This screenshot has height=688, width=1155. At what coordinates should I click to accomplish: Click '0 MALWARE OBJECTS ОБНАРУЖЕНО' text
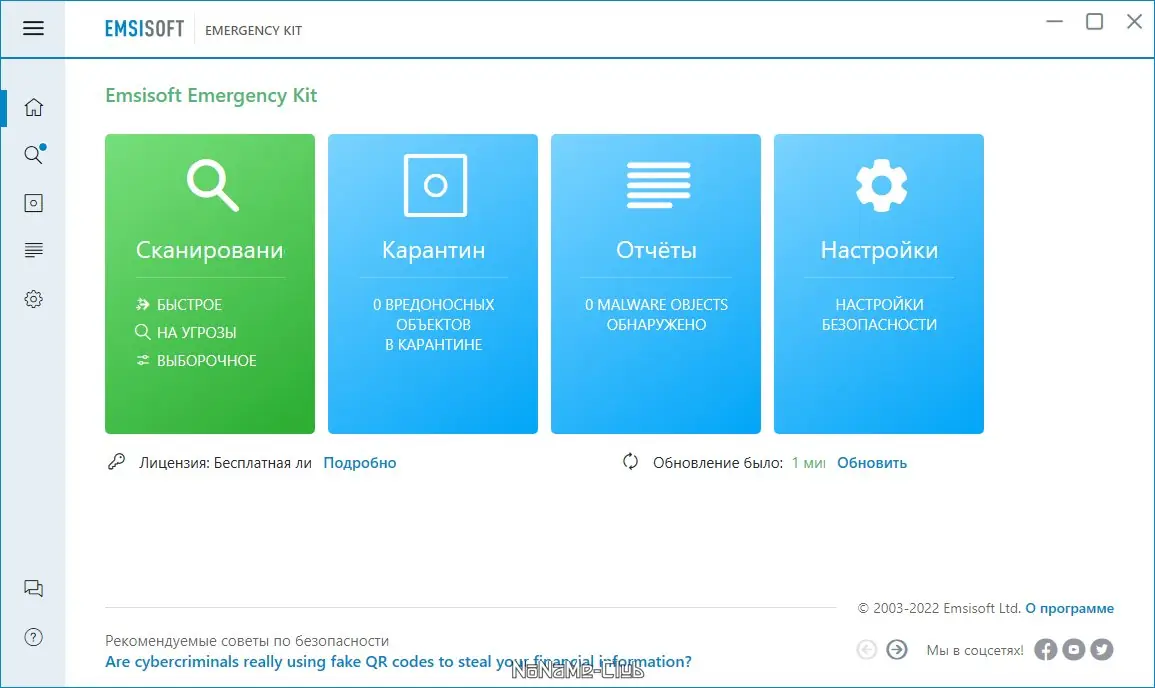[656, 315]
